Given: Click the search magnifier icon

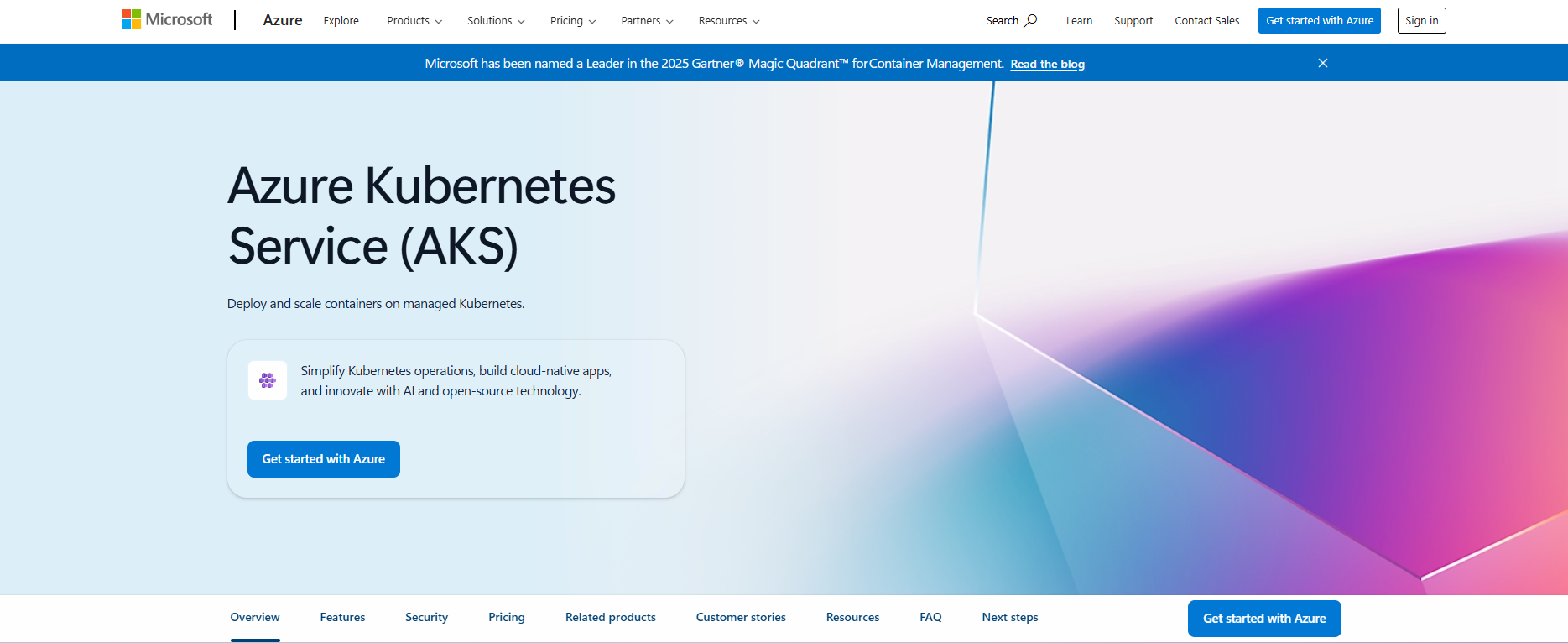Looking at the screenshot, I should [1030, 20].
